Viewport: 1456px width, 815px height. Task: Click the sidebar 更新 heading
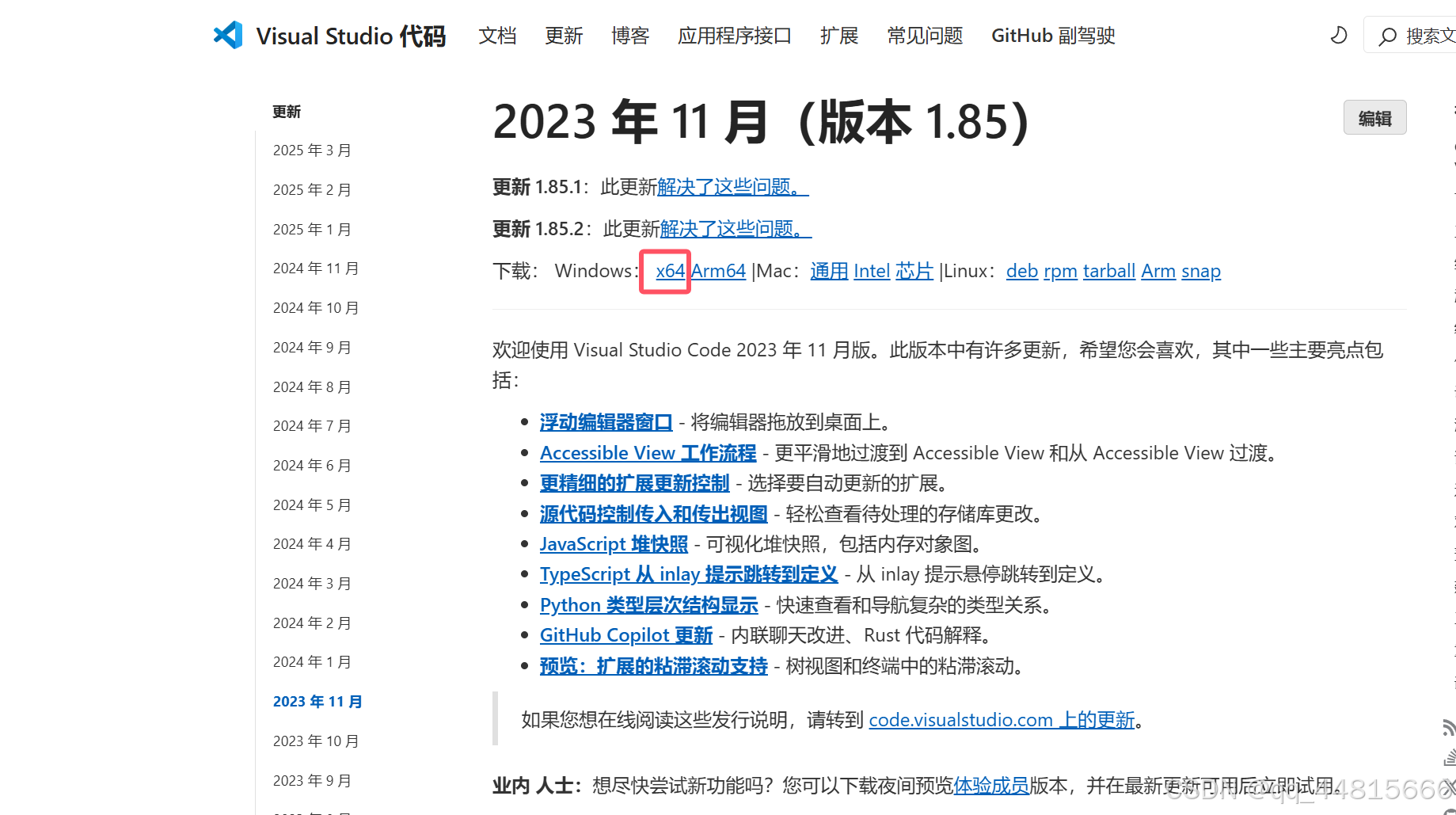point(287,112)
